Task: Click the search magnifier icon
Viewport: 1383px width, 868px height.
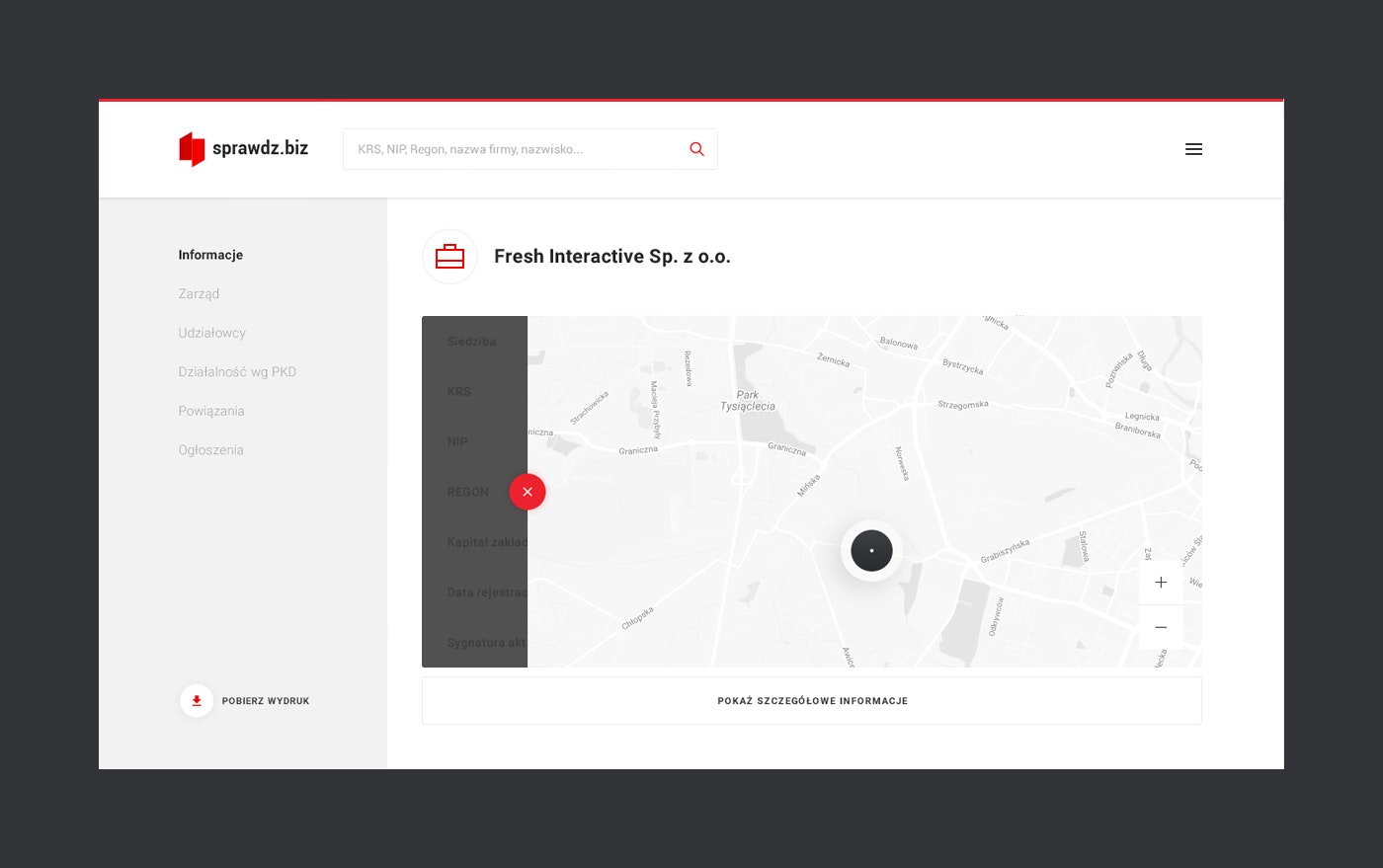Action: coord(696,149)
